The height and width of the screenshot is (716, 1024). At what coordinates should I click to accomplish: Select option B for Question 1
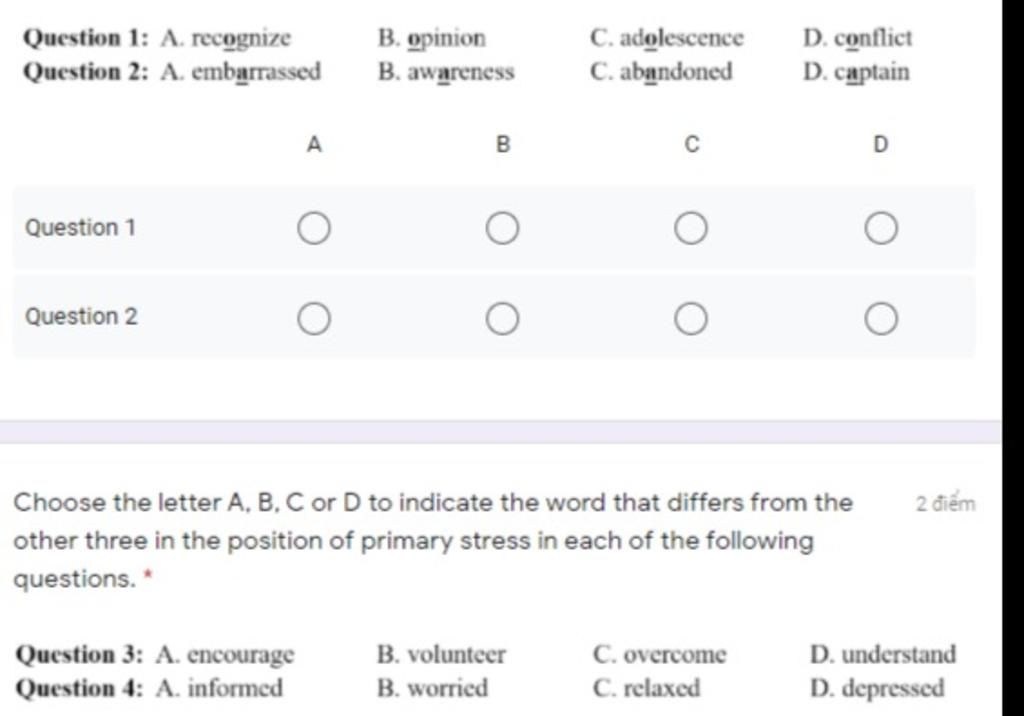(x=502, y=228)
